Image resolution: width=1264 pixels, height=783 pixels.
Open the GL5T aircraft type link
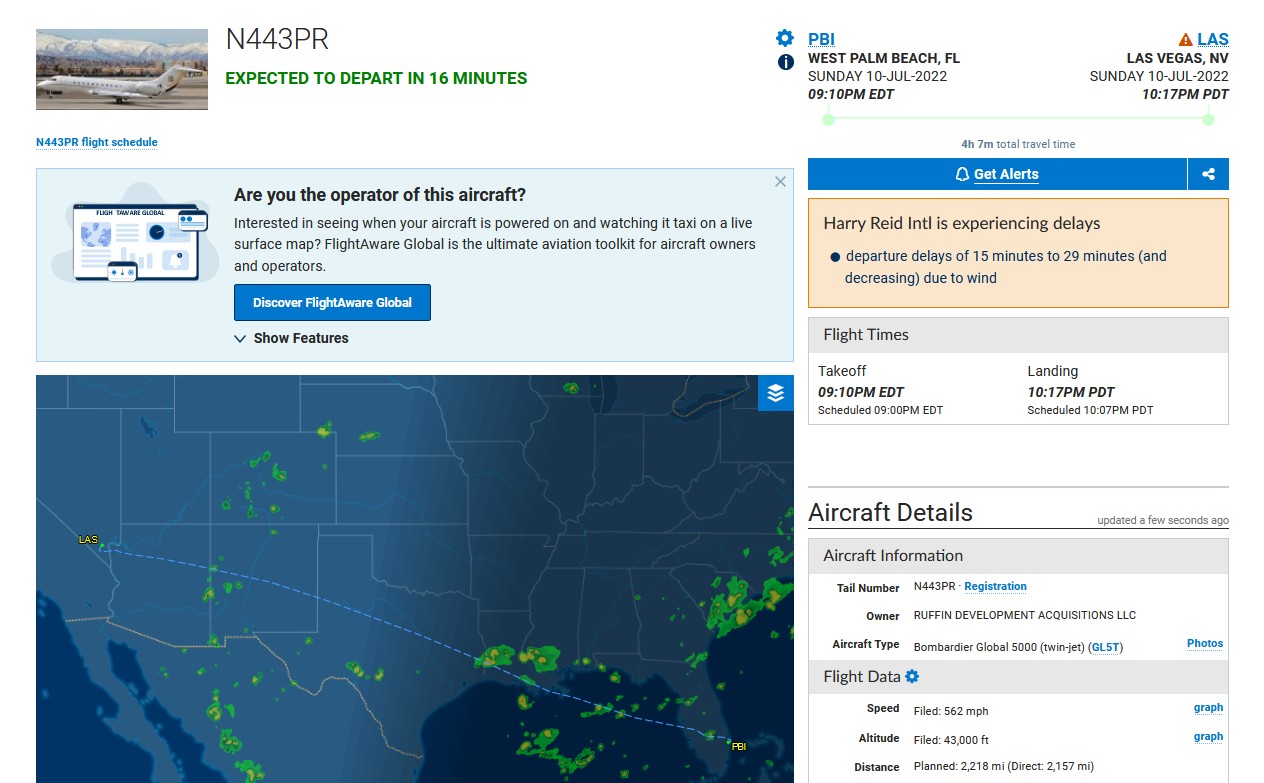tap(1106, 647)
